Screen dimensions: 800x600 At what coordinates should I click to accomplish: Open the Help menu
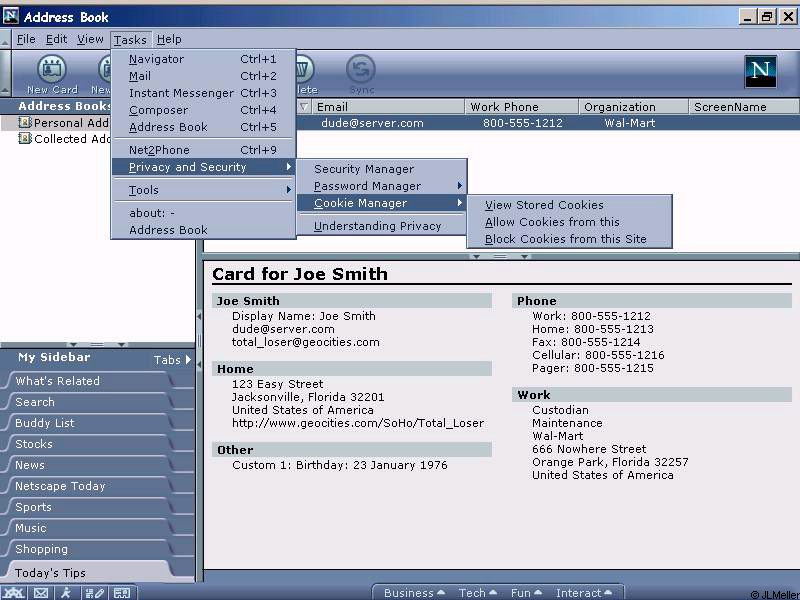169,39
